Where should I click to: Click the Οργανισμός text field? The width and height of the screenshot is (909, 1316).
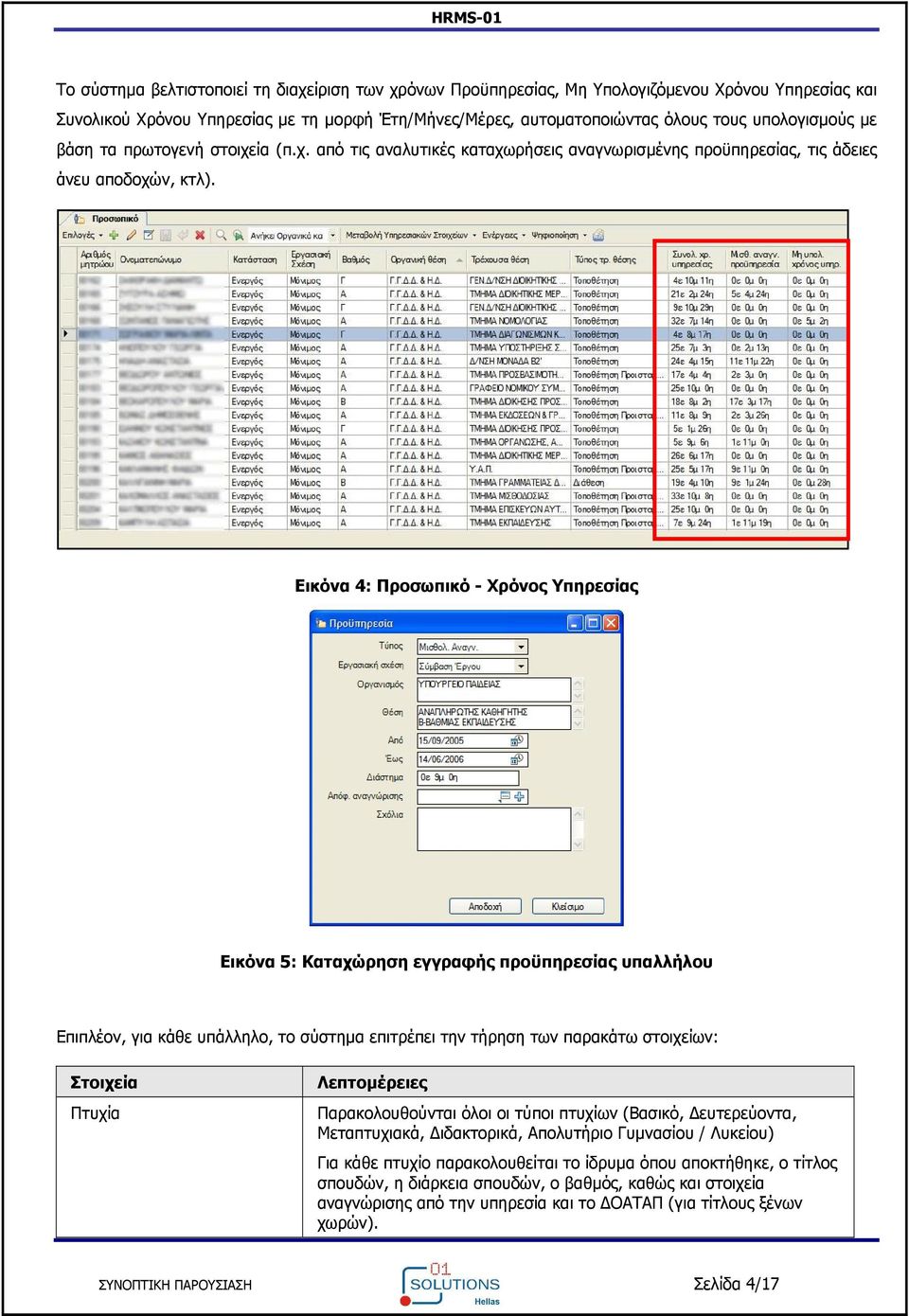(x=494, y=689)
